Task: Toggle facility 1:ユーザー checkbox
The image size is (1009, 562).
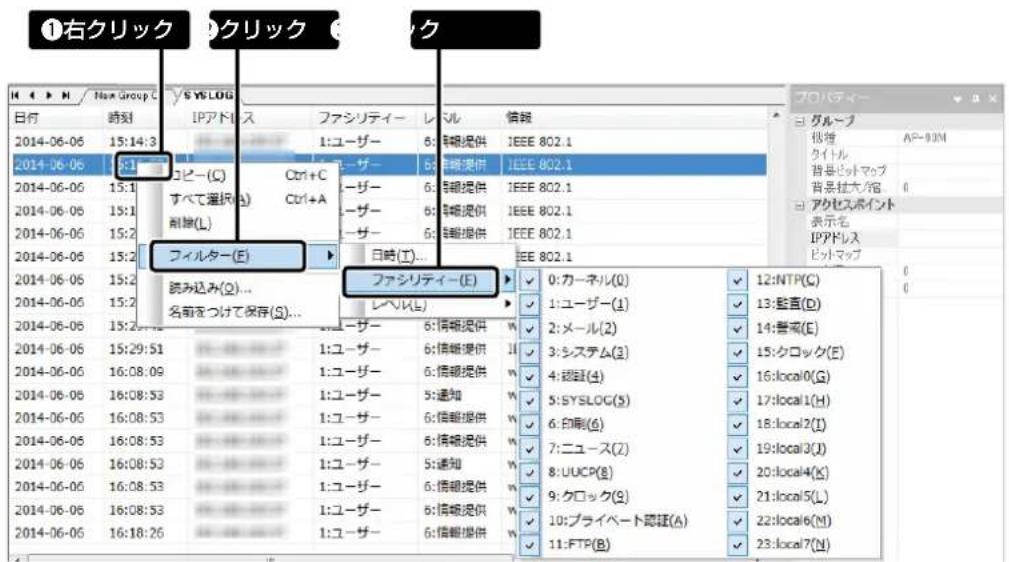Action: coord(529,304)
